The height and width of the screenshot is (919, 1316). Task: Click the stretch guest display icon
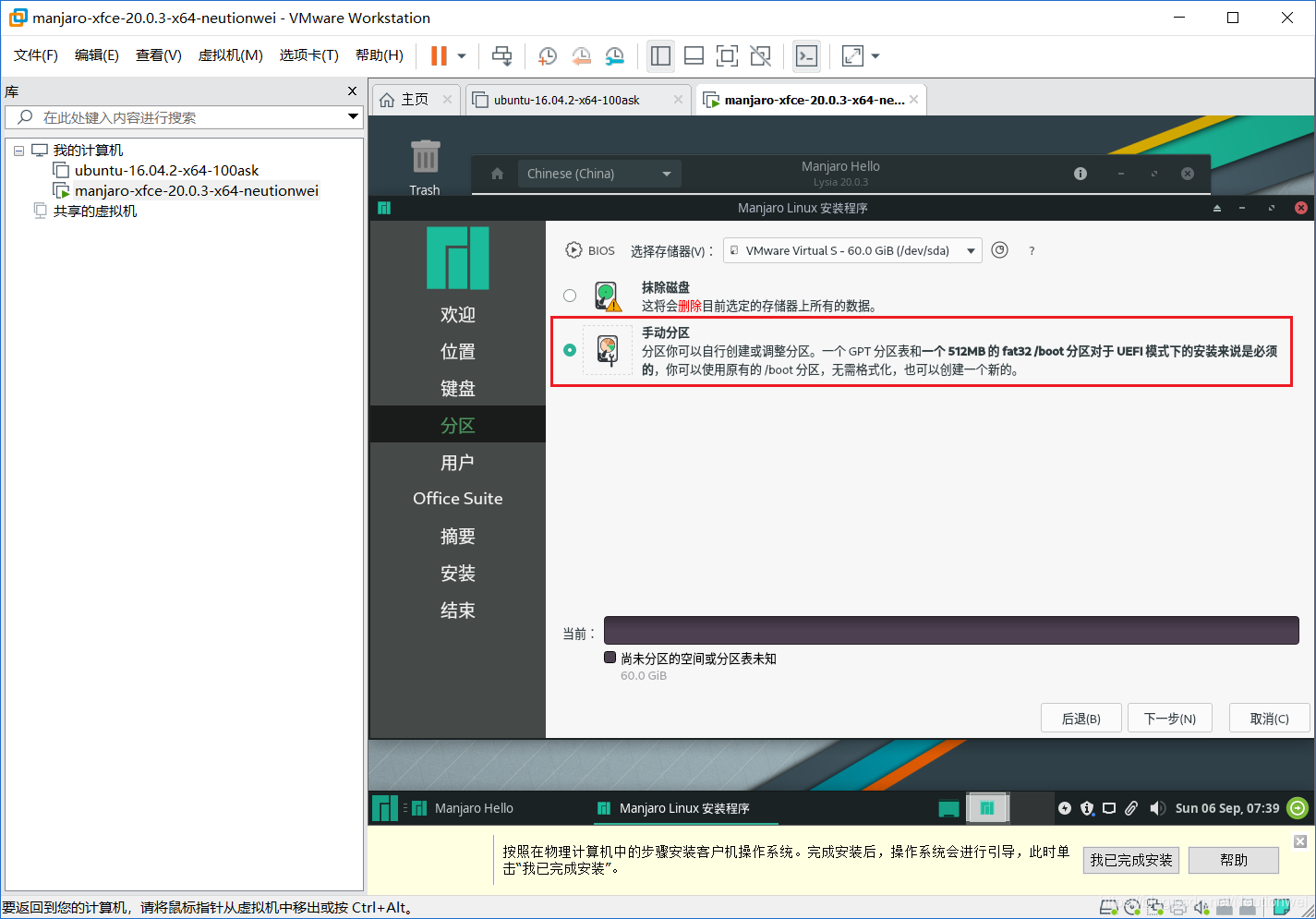click(x=852, y=56)
